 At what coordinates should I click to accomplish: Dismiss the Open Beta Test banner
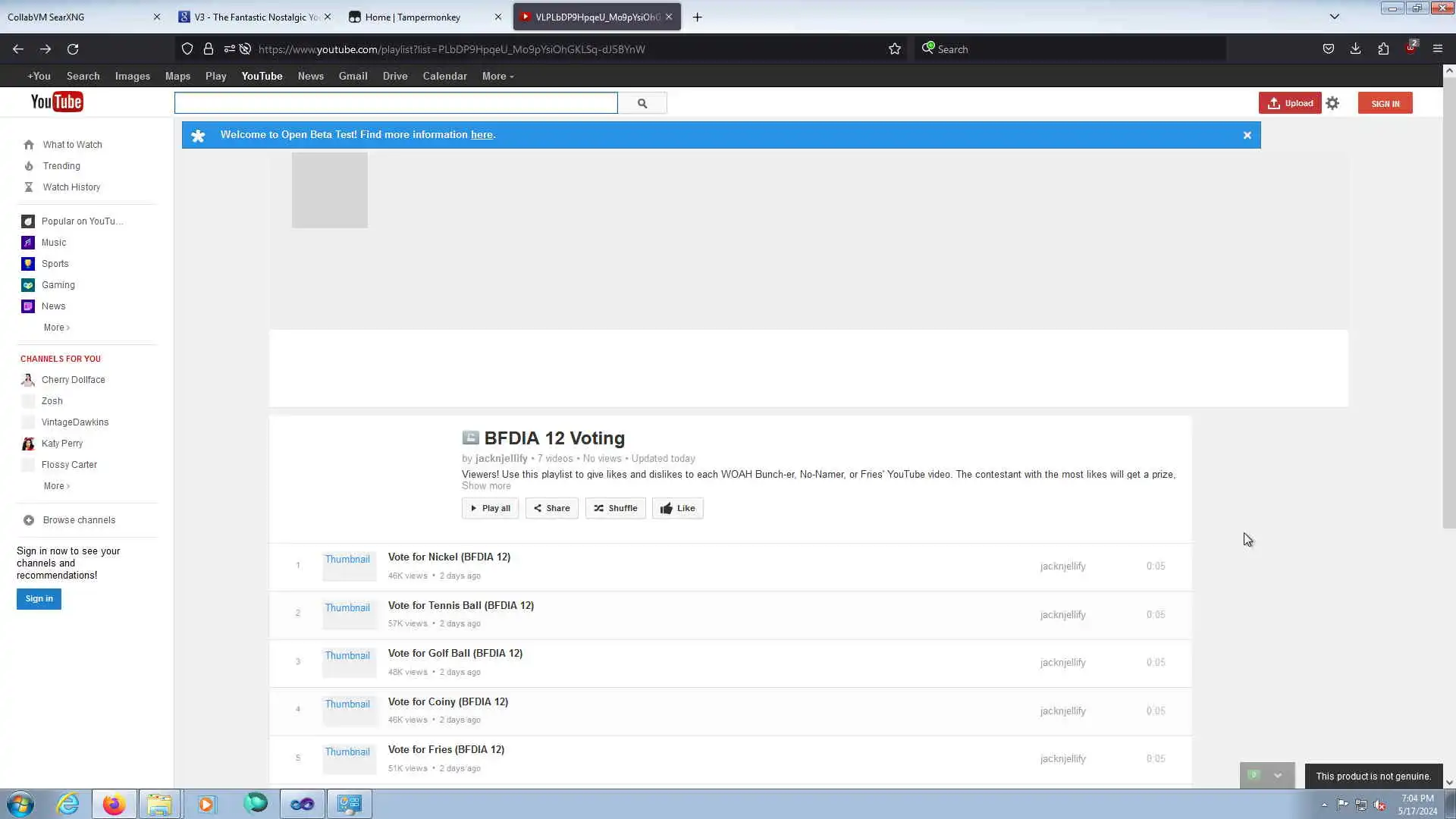coord(1247,135)
